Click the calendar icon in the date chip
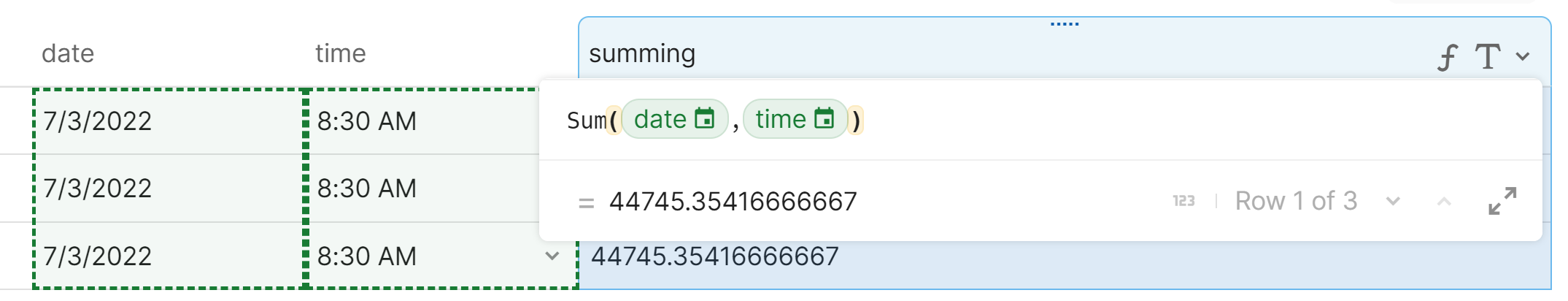1568x301 pixels. pos(705,118)
